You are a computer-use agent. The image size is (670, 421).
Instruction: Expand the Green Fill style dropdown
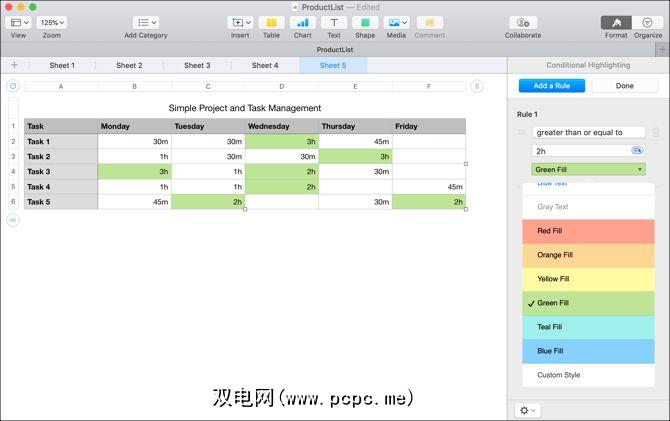click(x=588, y=169)
